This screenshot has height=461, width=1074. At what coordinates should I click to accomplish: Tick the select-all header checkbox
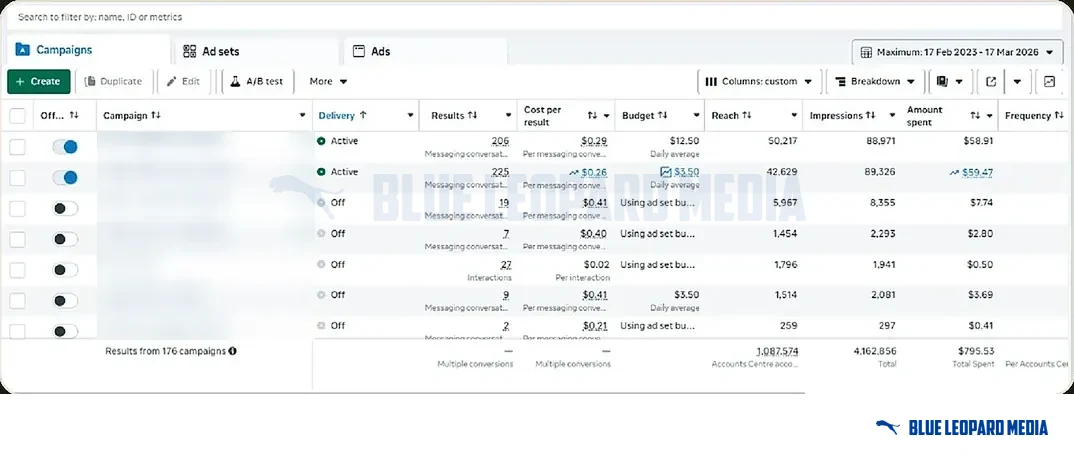(x=17, y=116)
